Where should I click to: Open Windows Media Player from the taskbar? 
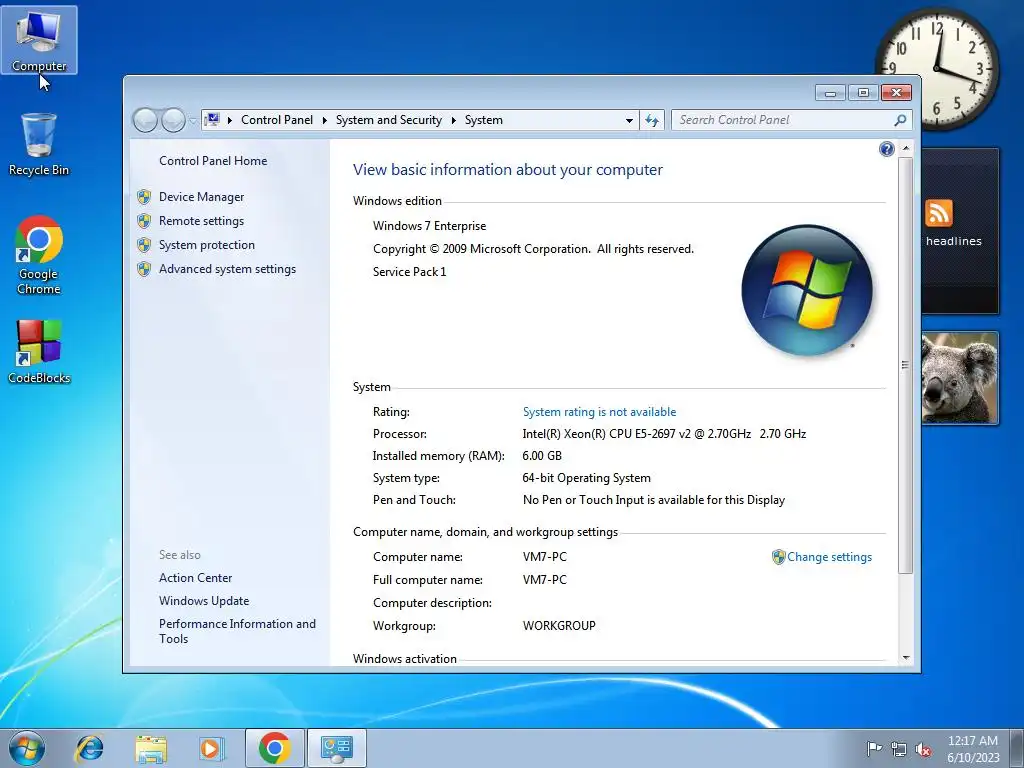pyautogui.click(x=212, y=748)
